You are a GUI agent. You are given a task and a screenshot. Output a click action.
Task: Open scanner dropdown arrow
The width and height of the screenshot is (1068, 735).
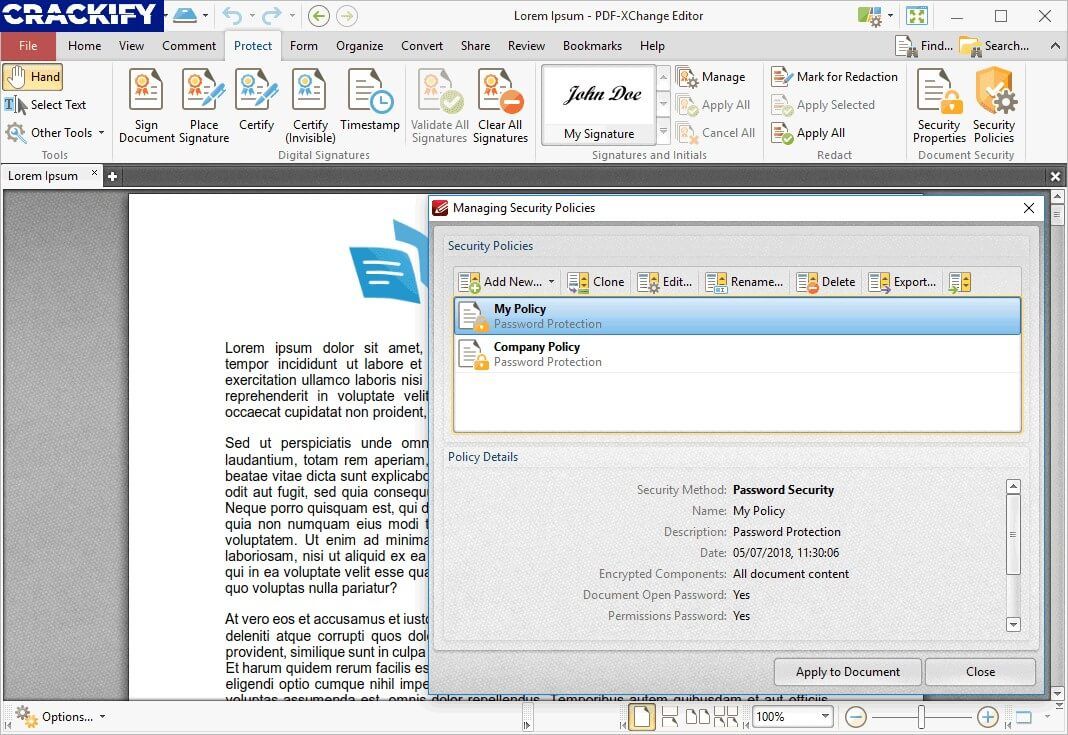[205, 15]
